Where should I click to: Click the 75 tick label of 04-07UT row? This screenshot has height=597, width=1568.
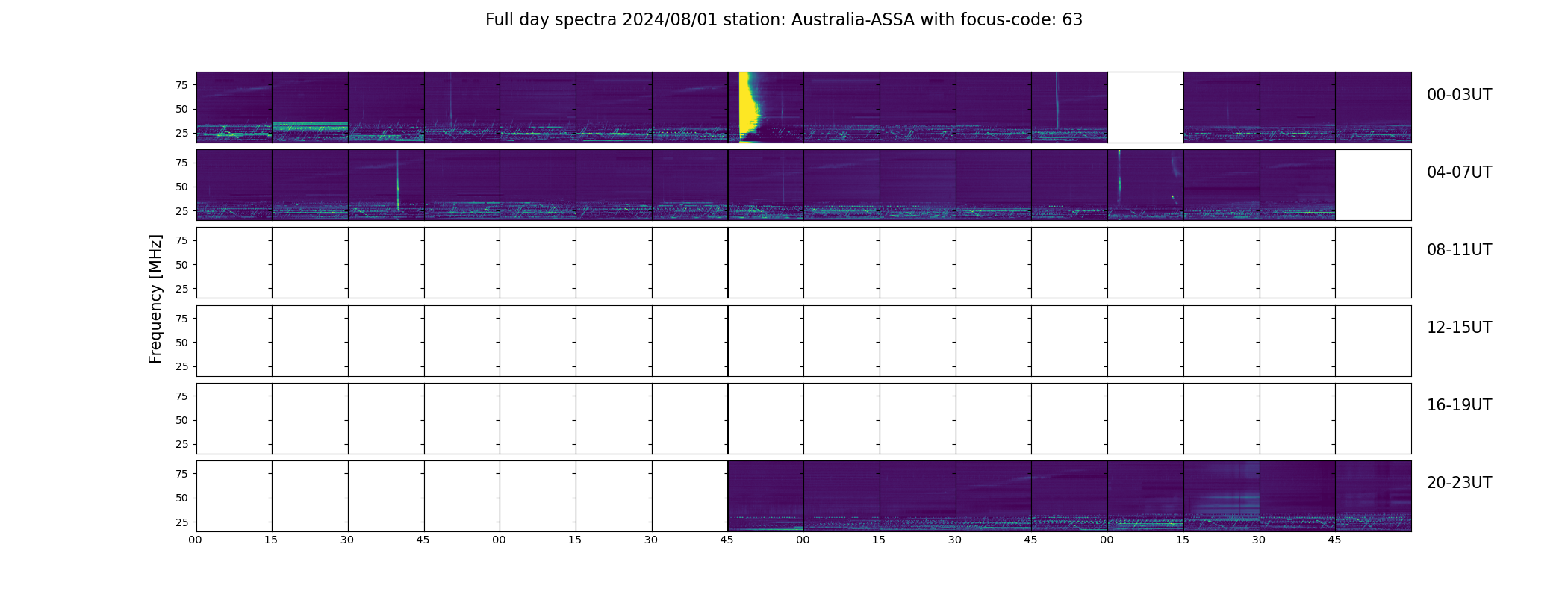[181, 163]
